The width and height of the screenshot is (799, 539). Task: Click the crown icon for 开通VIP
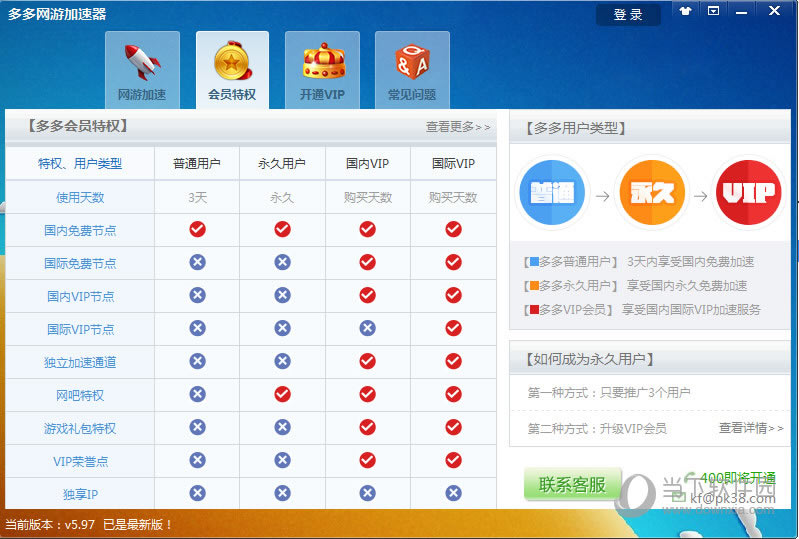[x=322, y=63]
